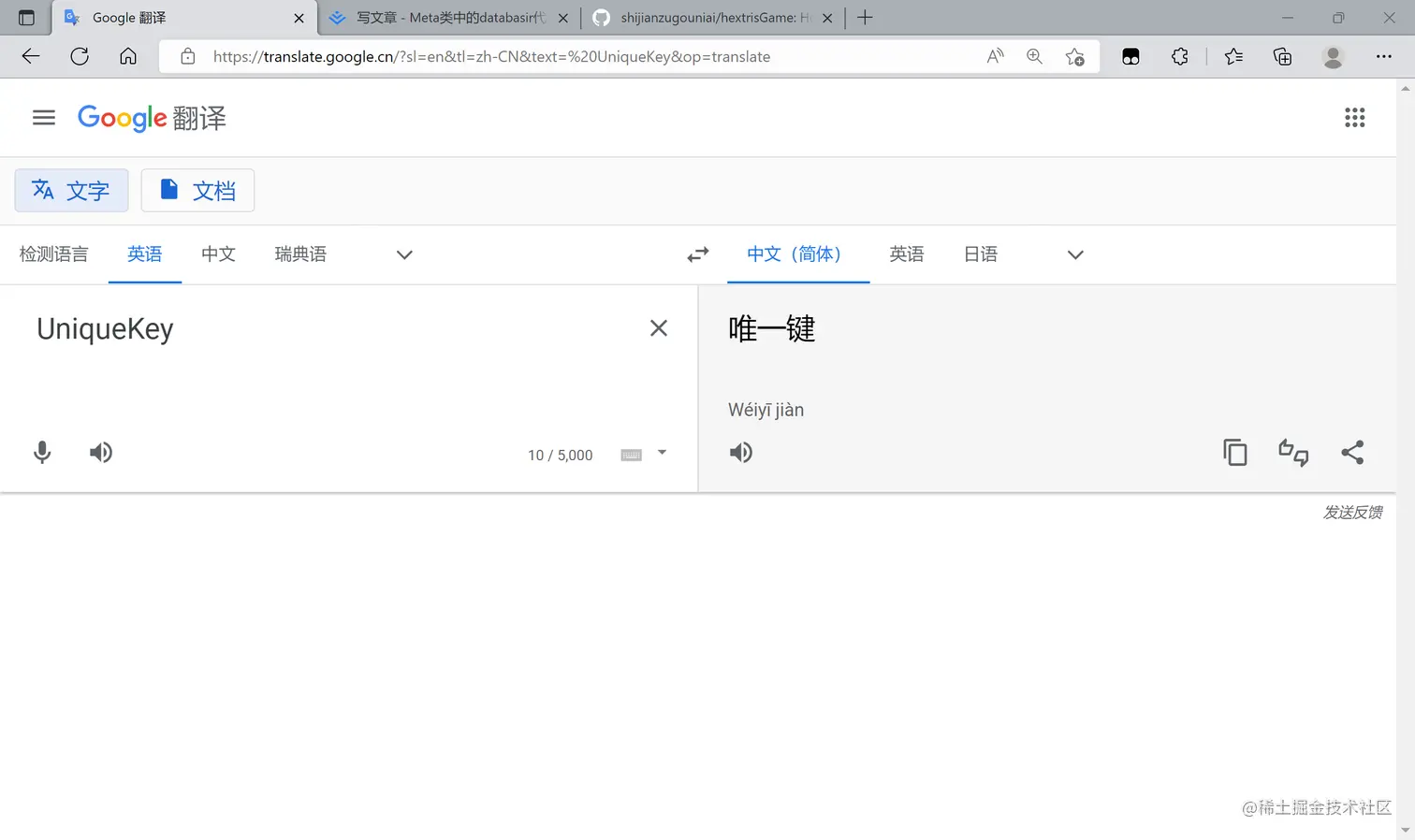This screenshot has width=1415, height=840.
Task: Start voice input with the microphone
Action: (x=42, y=453)
